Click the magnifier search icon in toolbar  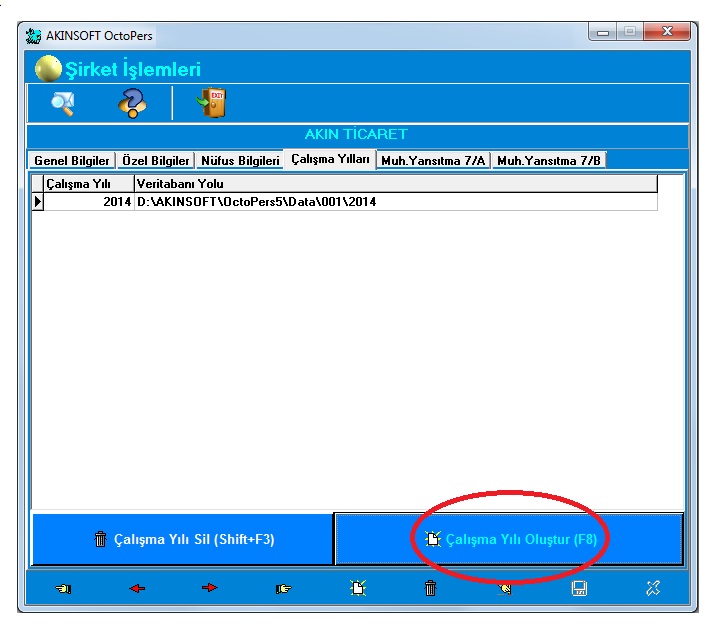[x=62, y=103]
